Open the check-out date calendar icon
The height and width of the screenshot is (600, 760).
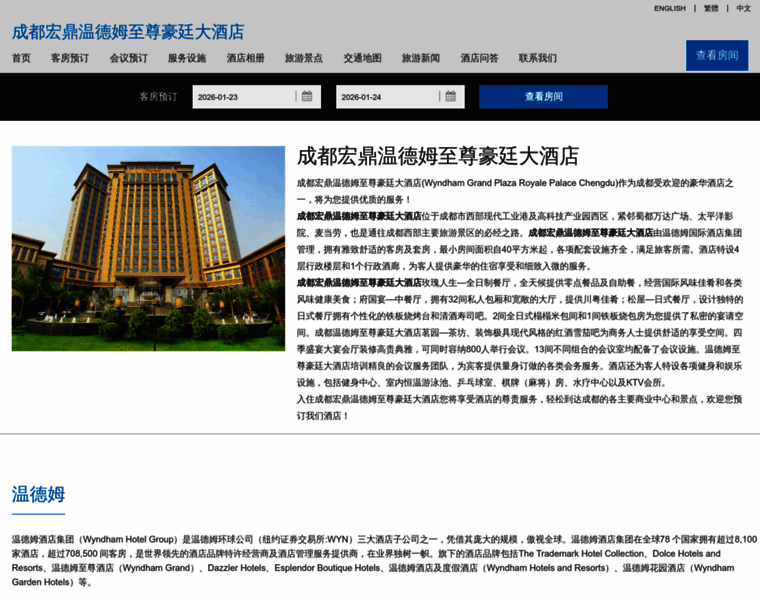450,96
